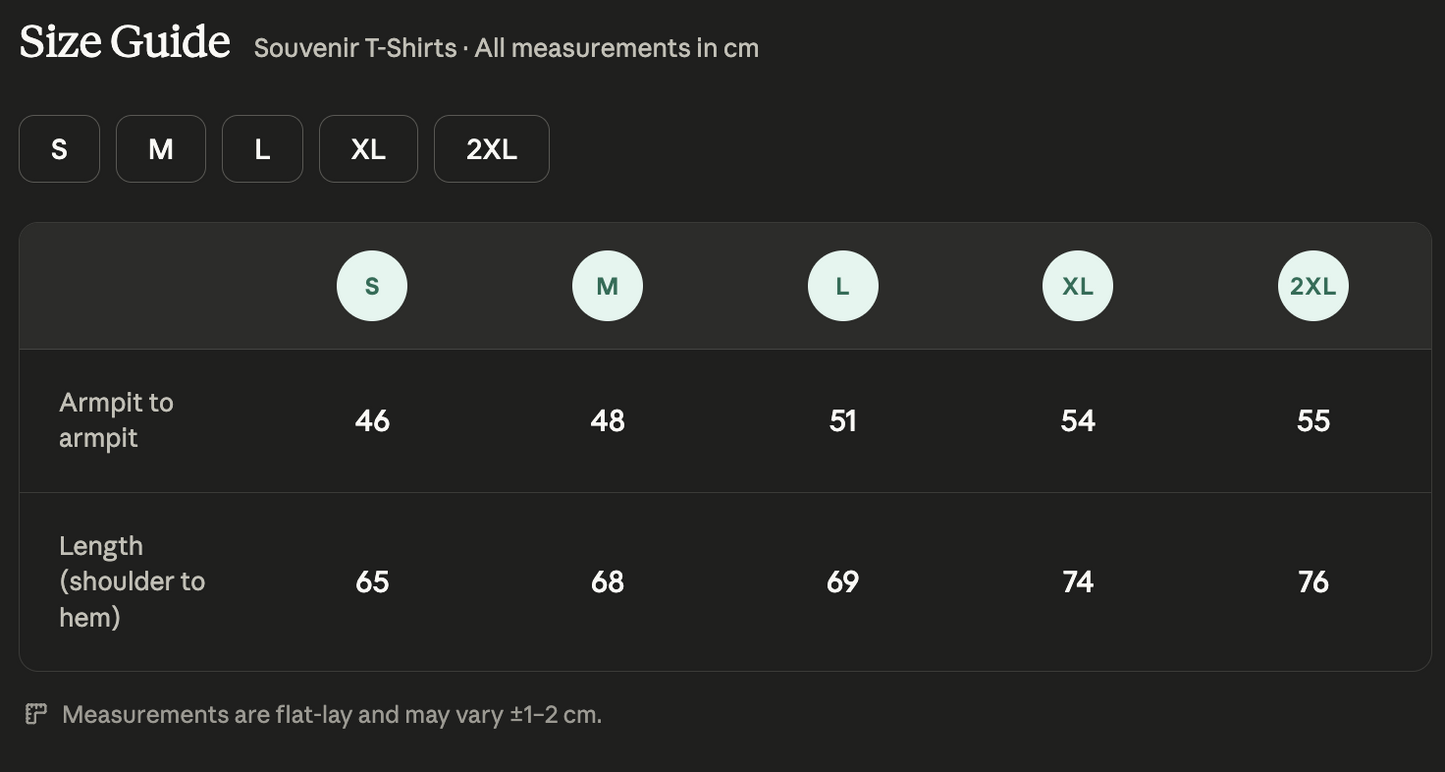Click the 54 armpit value for XL
The height and width of the screenshot is (772, 1445).
(1078, 420)
